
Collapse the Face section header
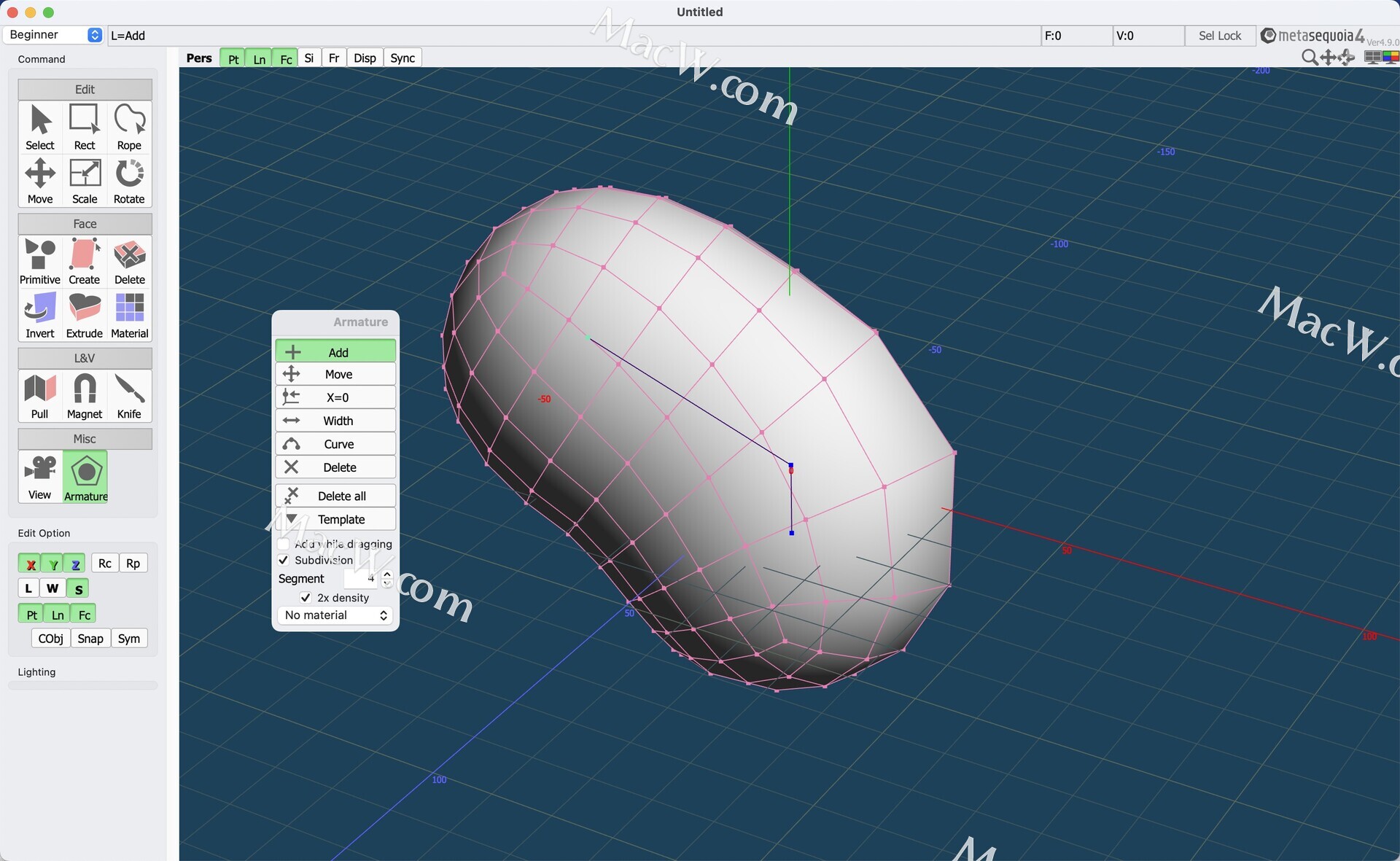pos(85,224)
